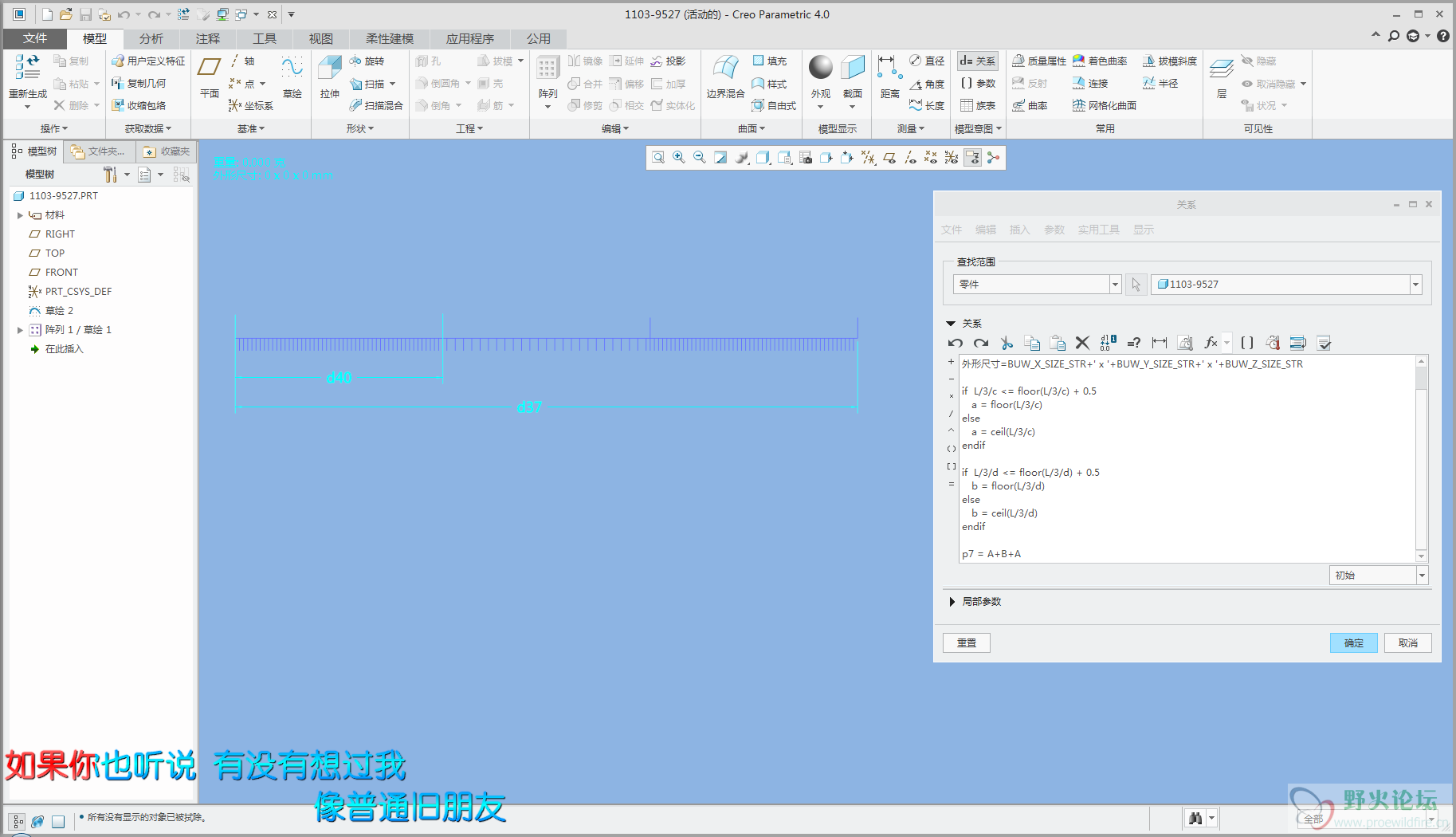Click the 取消 button in Relations dialog
This screenshot has width=1456, height=837.
coord(1408,642)
